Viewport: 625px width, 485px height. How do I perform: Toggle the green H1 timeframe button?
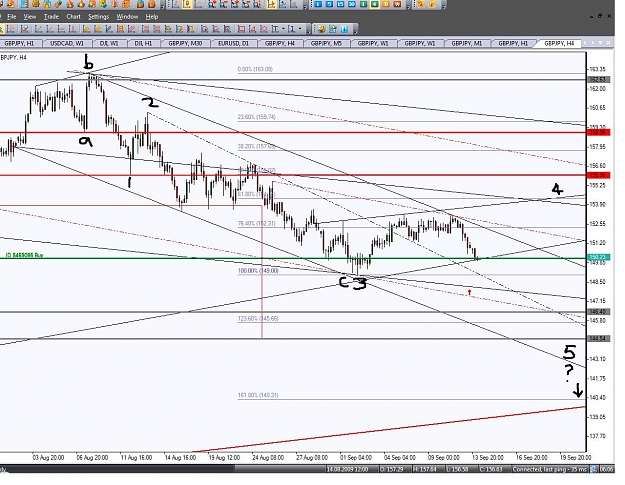point(363,4)
